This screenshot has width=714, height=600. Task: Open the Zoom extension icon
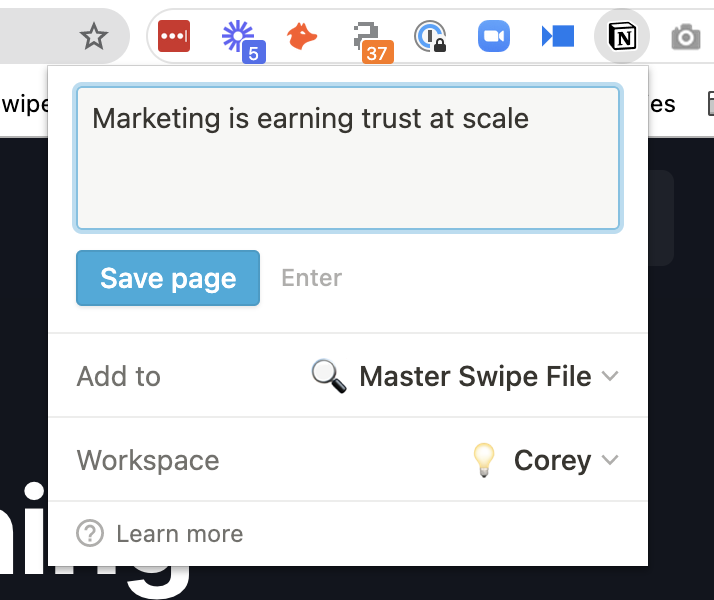click(493, 37)
